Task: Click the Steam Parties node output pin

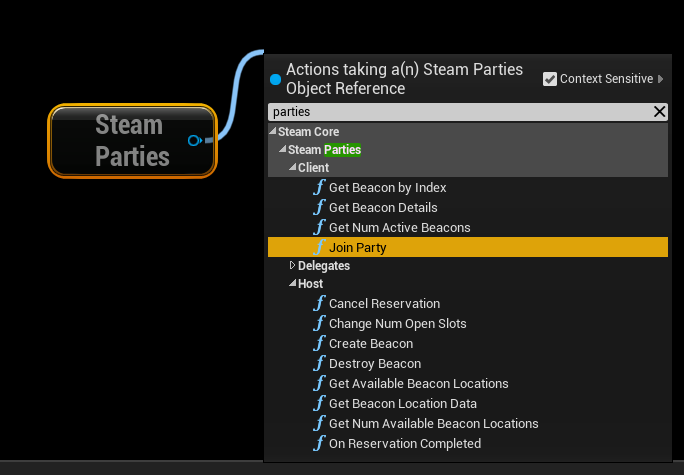Action: 194,141
